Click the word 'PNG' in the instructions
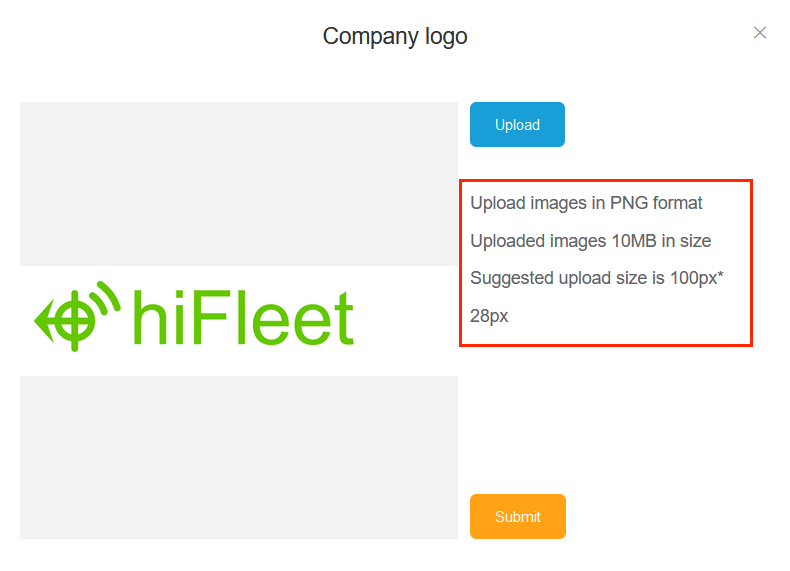This screenshot has width=790, height=571. tap(629, 203)
